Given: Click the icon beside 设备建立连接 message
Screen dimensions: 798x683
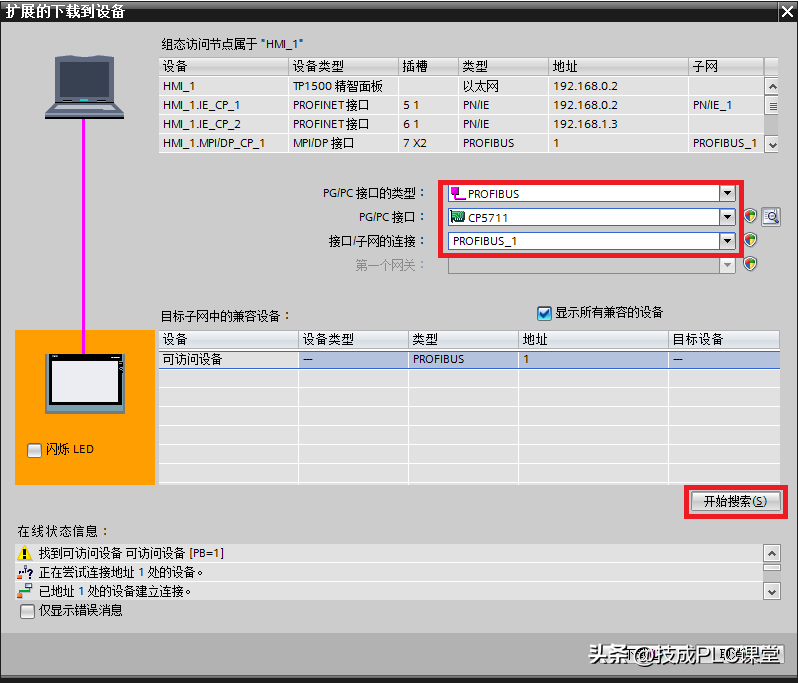Looking at the screenshot, I should [x=25, y=591].
